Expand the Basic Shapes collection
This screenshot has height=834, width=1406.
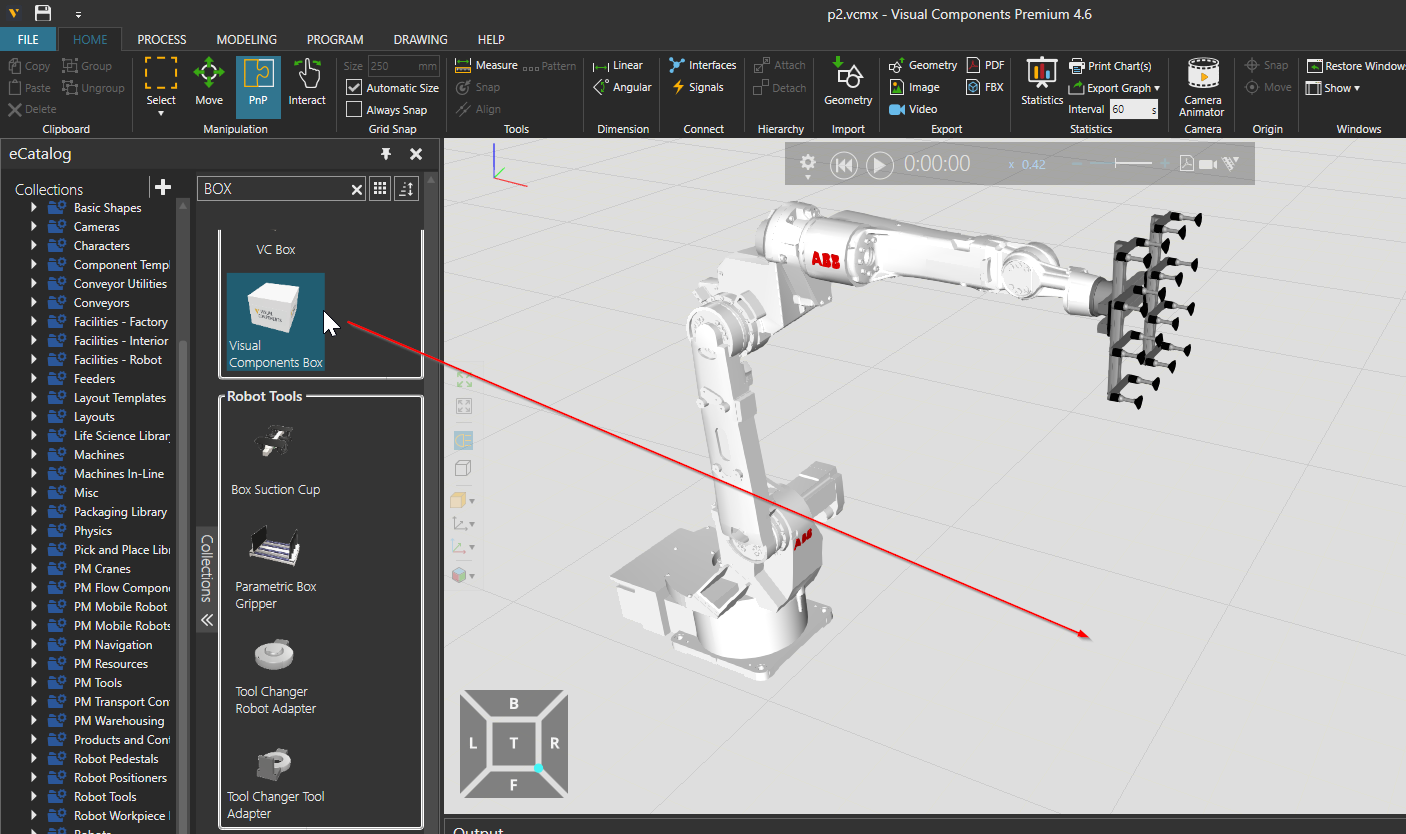(33, 208)
